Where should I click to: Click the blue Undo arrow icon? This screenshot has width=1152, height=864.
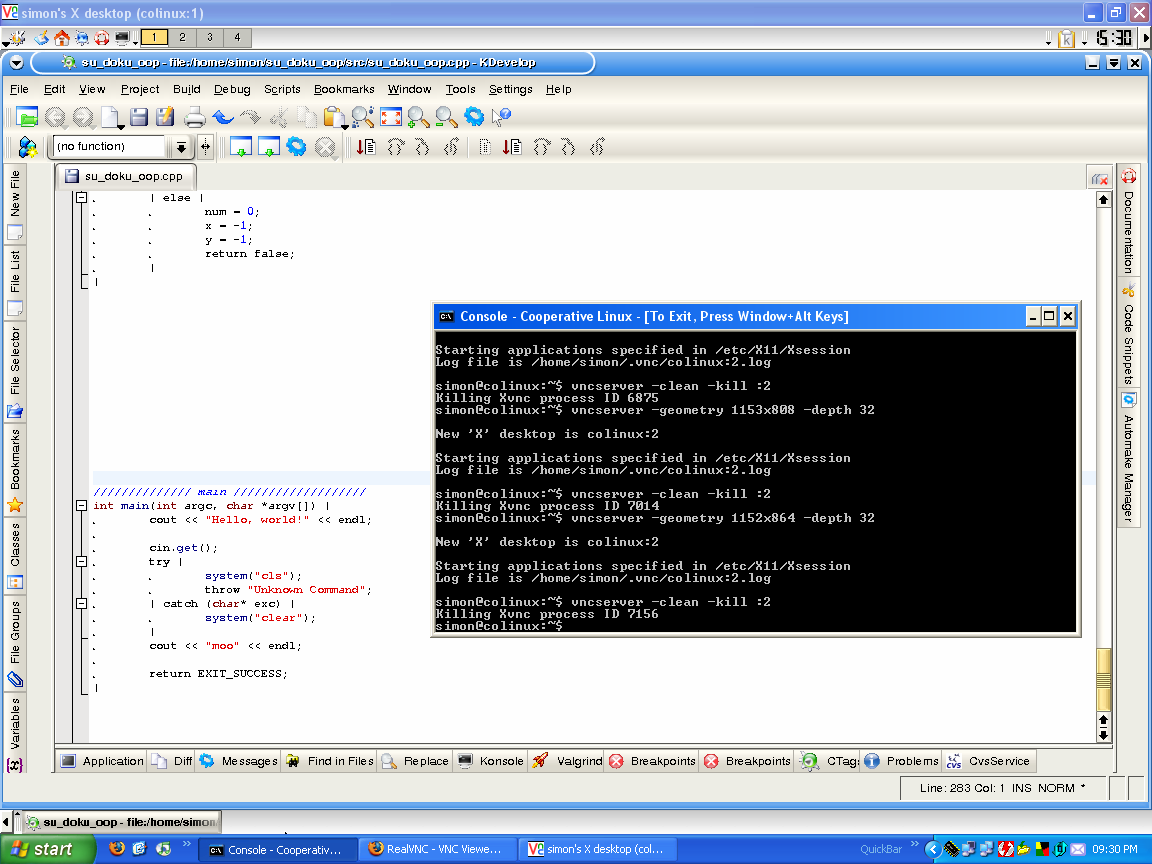[x=223, y=117]
